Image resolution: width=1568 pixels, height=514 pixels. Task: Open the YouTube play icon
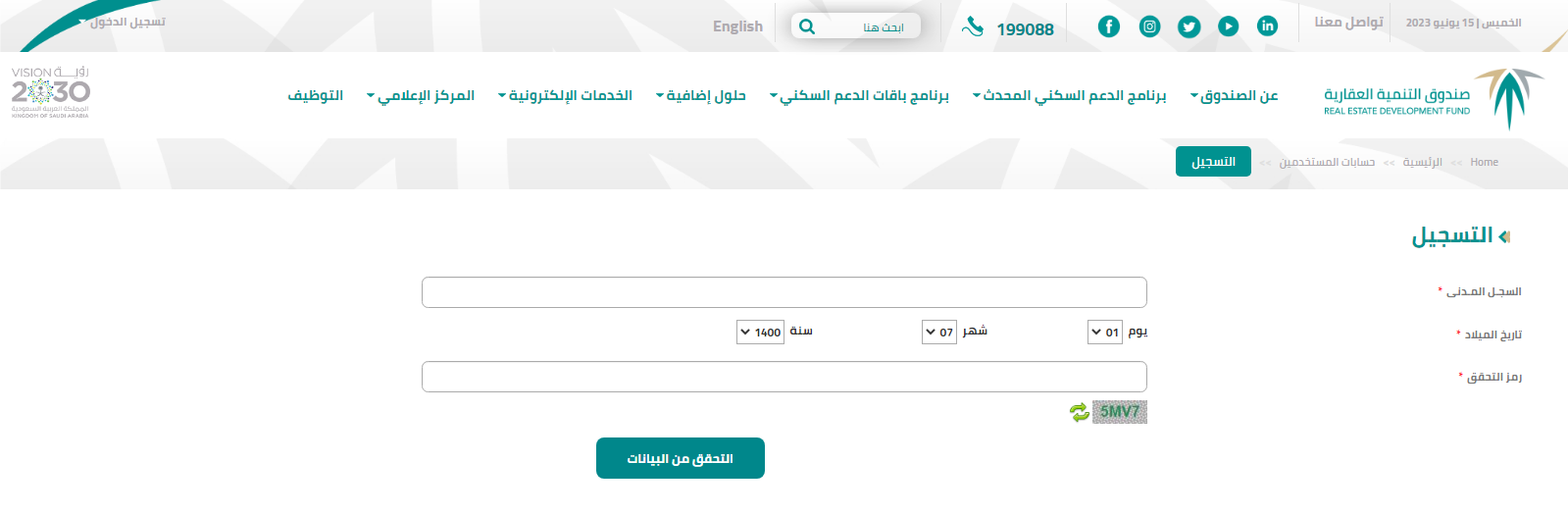coord(1228,26)
